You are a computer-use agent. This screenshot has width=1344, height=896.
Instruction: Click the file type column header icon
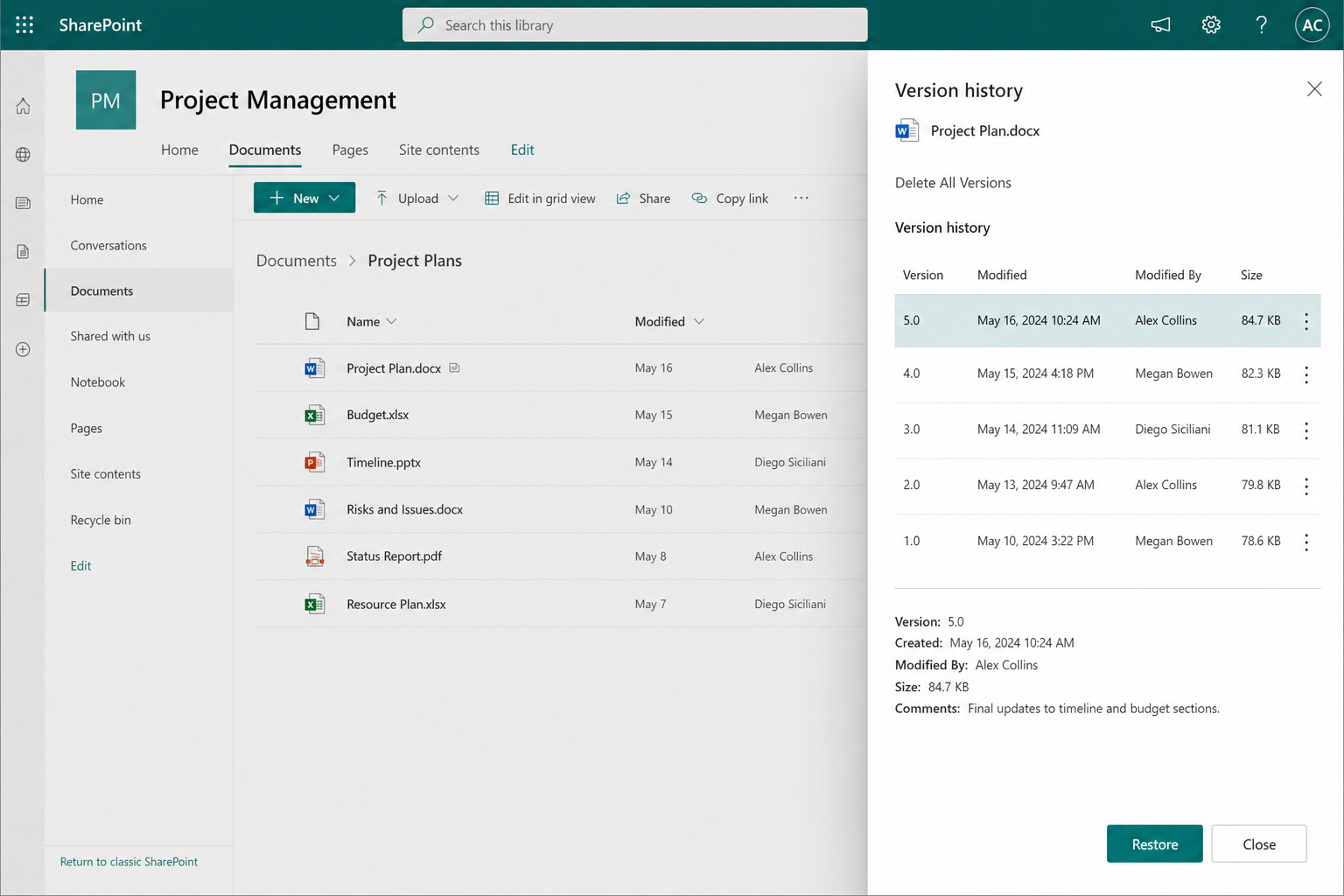click(x=312, y=321)
